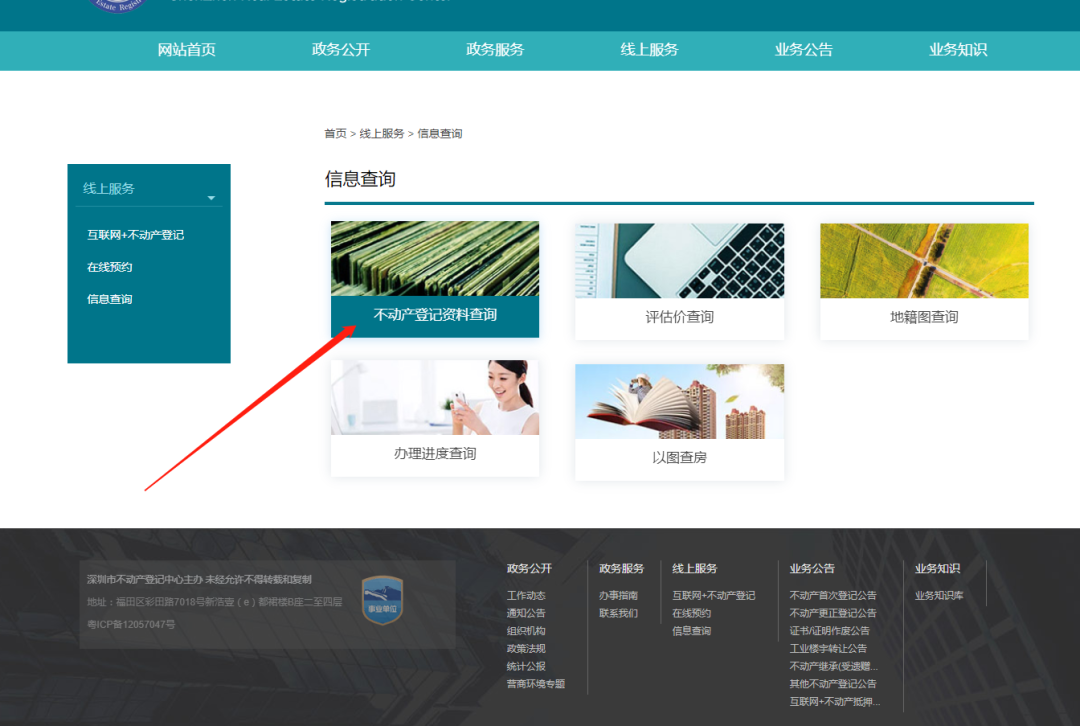Open the 评估价查询 card label
The height and width of the screenshot is (726, 1080).
[x=679, y=318]
